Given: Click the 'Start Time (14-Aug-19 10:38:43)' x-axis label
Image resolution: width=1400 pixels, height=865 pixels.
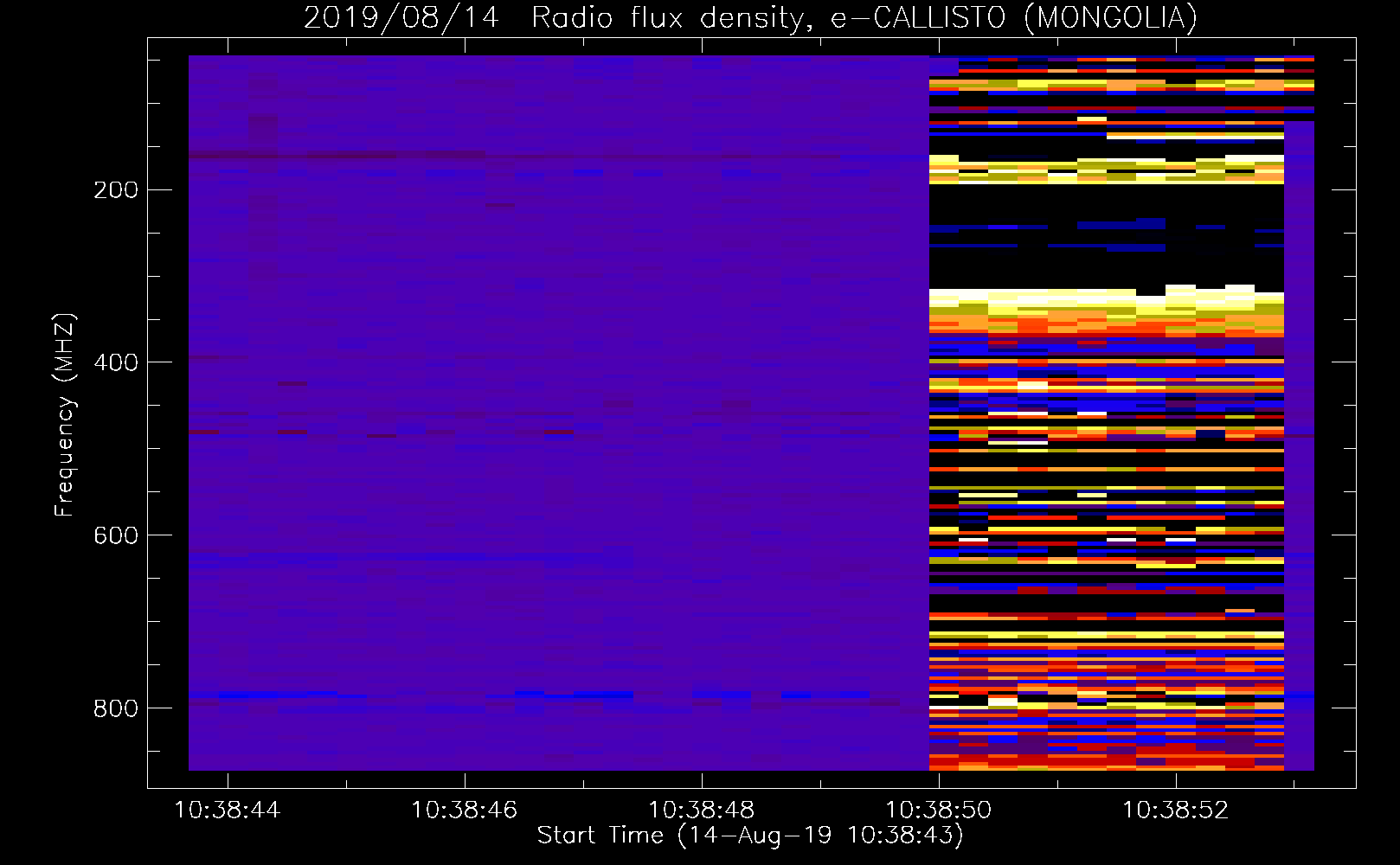Looking at the screenshot, I should [x=750, y=836].
